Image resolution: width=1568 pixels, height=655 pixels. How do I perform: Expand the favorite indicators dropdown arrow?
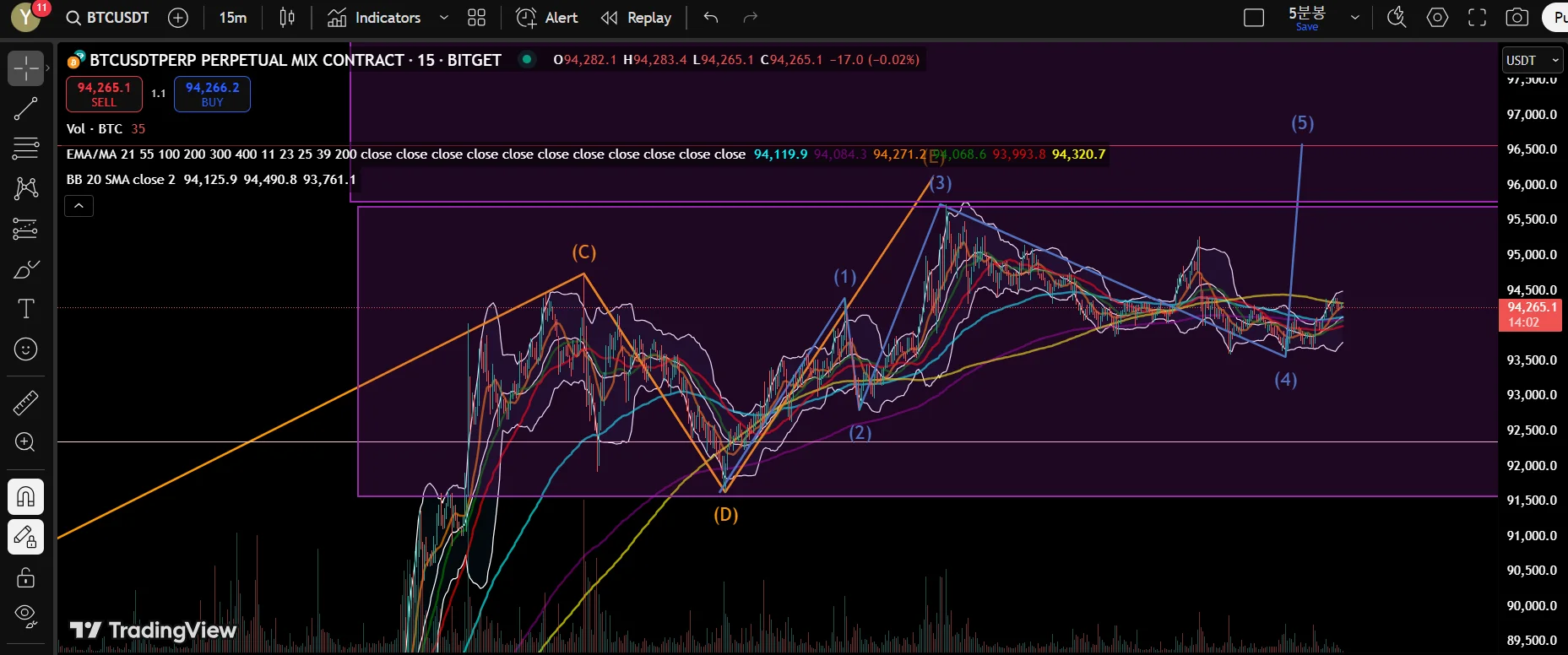pyautogui.click(x=443, y=18)
